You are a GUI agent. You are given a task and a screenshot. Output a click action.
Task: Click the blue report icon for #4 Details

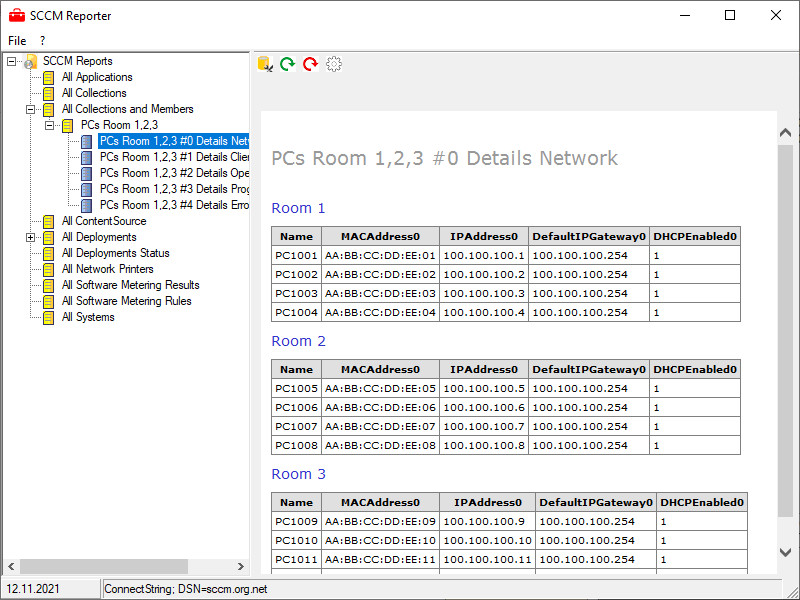coord(87,205)
